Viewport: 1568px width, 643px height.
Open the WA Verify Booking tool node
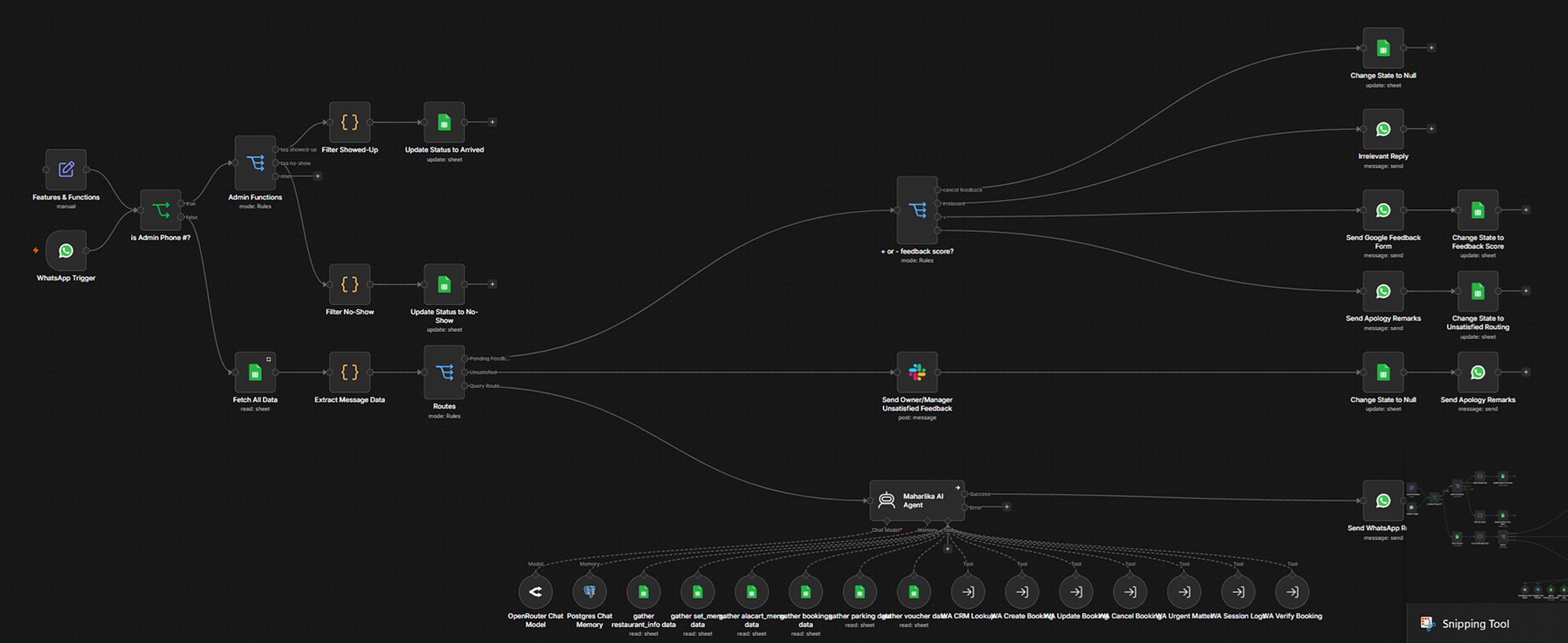(x=1292, y=591)
